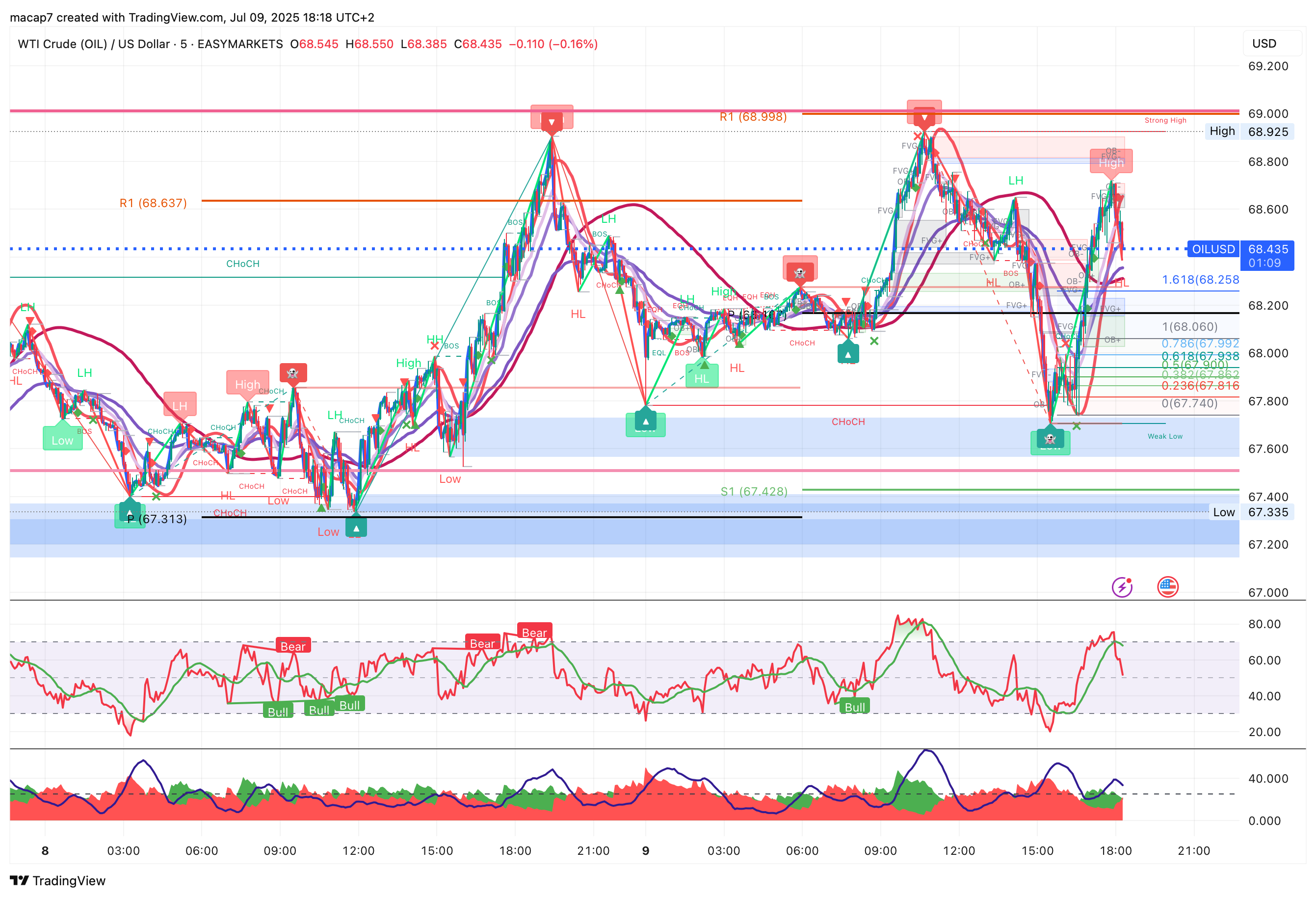This screenshot has width=1316, height=898.
Task: Click the C68.435 close value
Action: coord(478,44)
